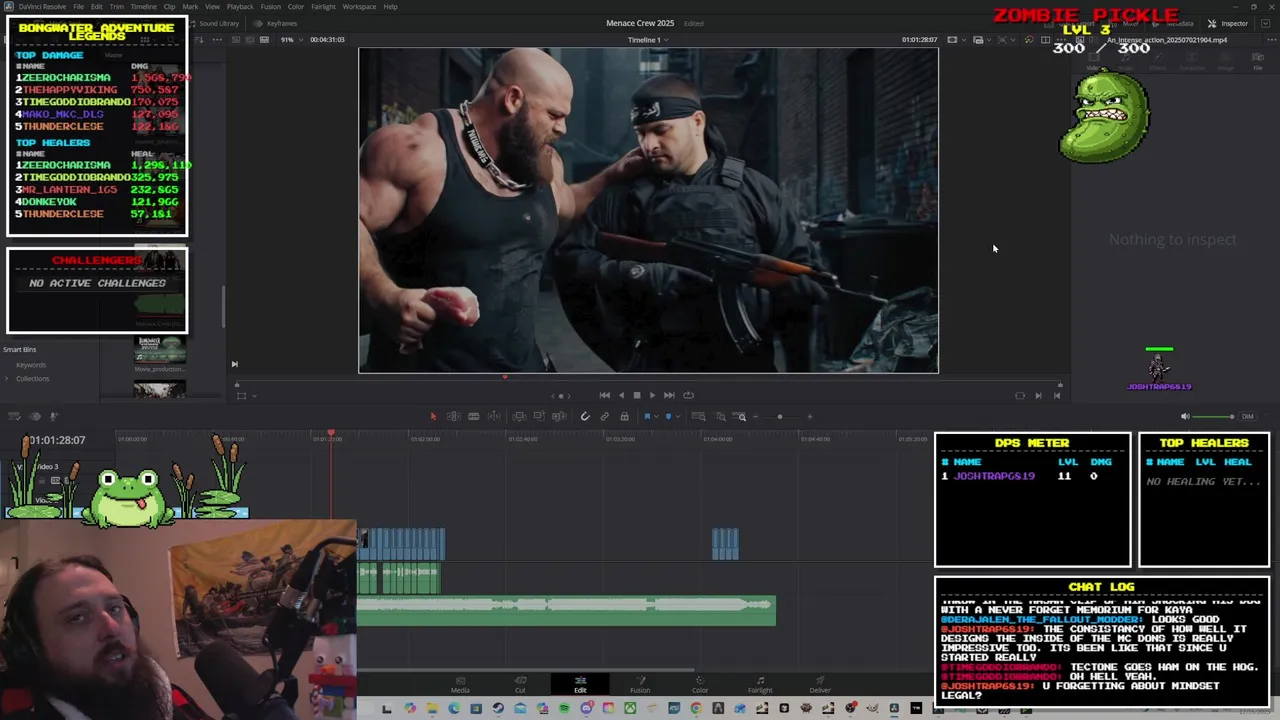Screen dimensions: 1280x720
Task: Go to the Deliver page
Action: pyautogui.click(x=820, y=685)
